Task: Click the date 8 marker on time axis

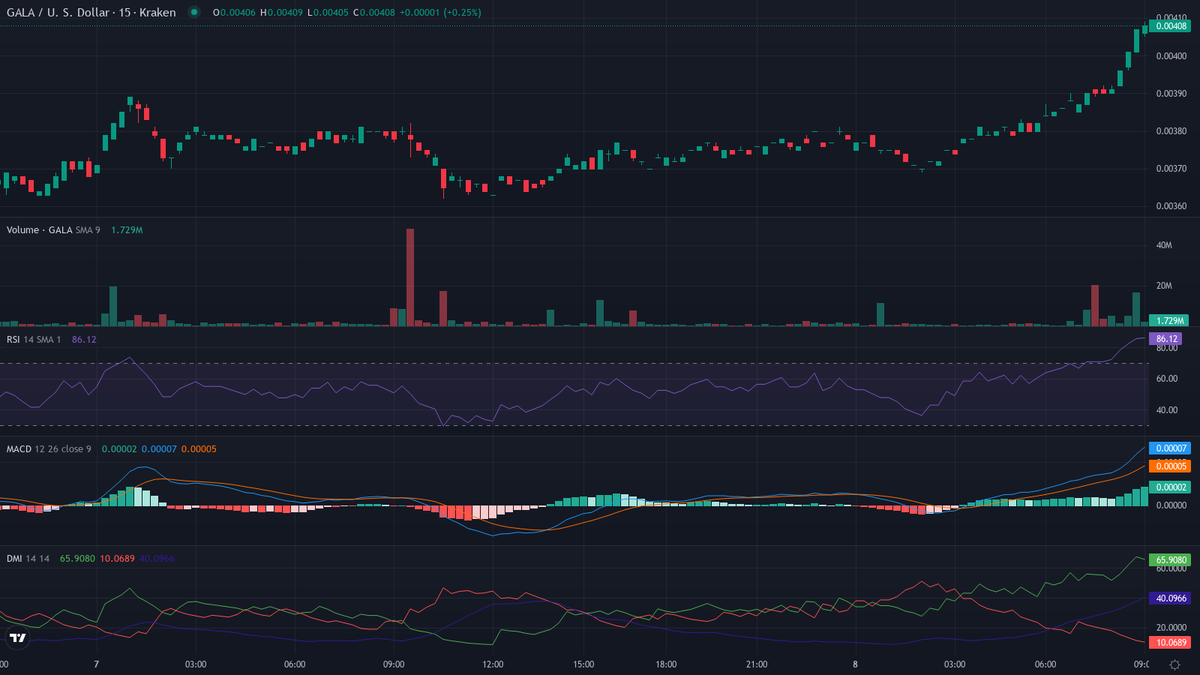Action: pos(856,663)
